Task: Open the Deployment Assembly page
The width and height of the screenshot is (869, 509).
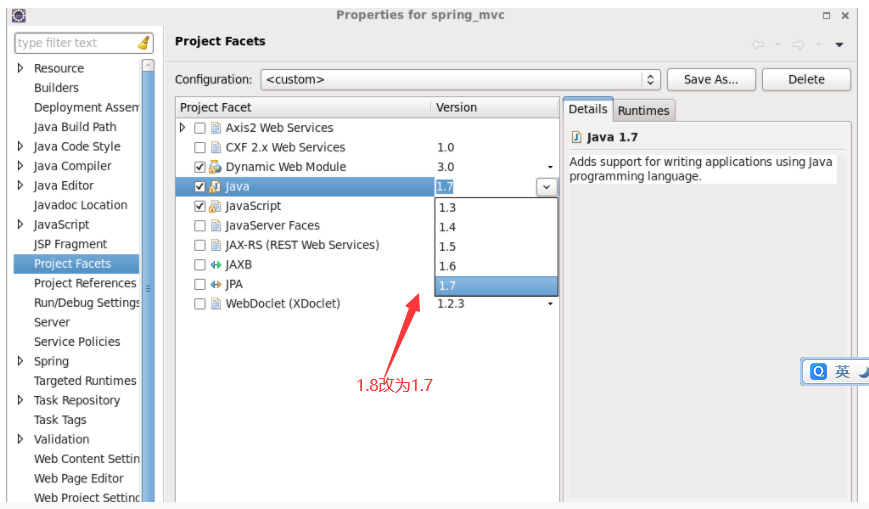Action: click(86, 108)
